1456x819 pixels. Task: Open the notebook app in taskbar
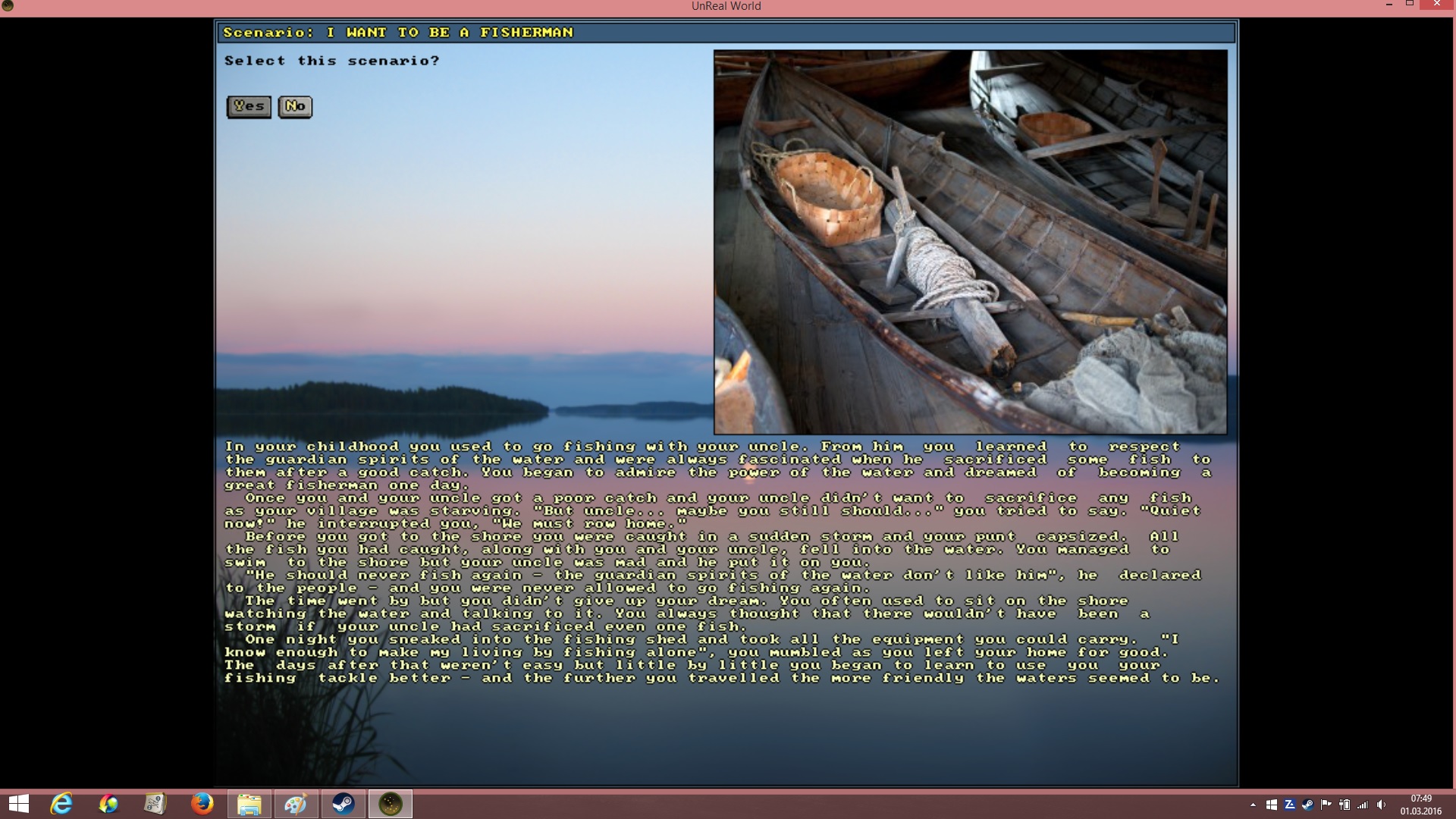pos(155,804)
